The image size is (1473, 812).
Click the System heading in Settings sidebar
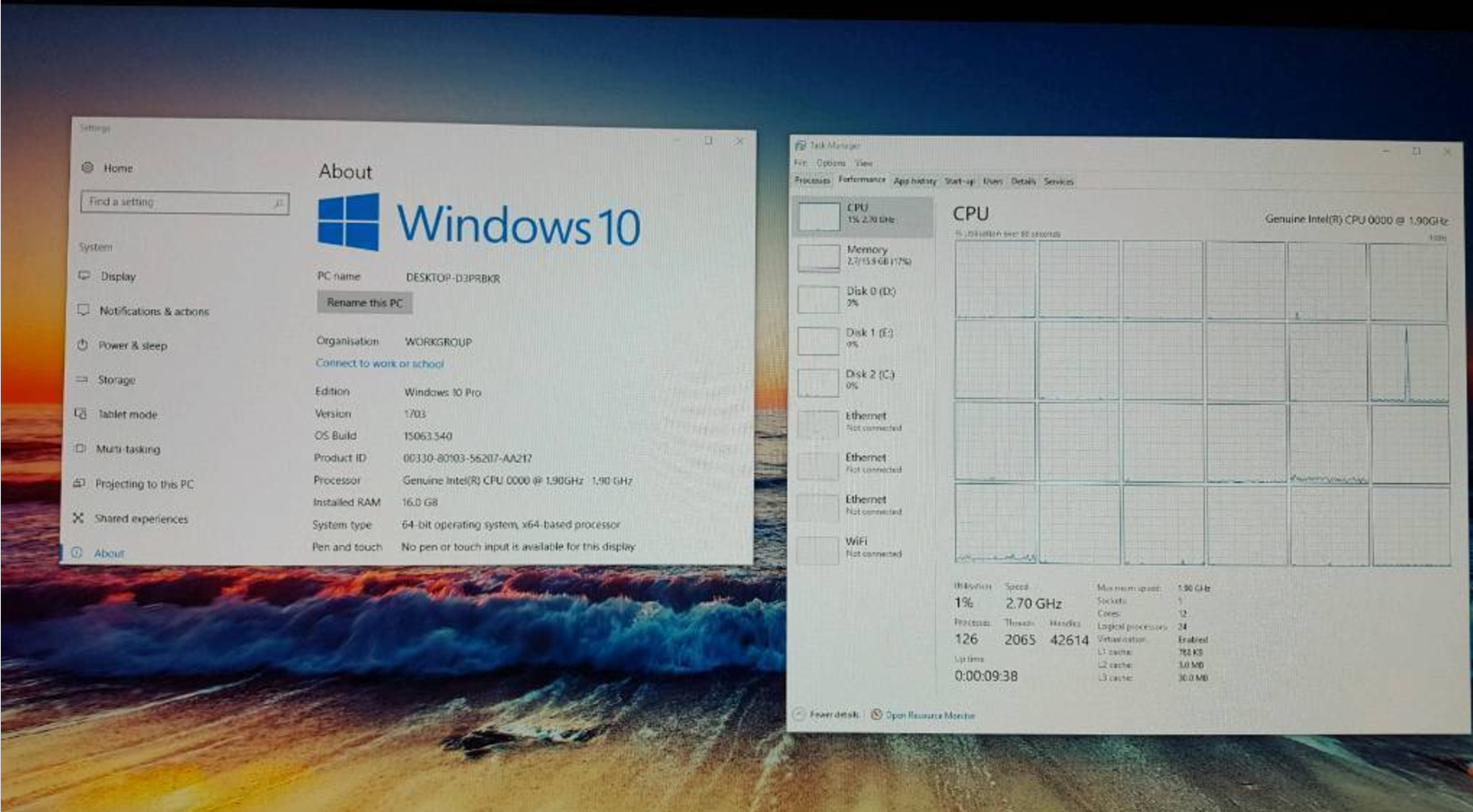click(95, 246)
